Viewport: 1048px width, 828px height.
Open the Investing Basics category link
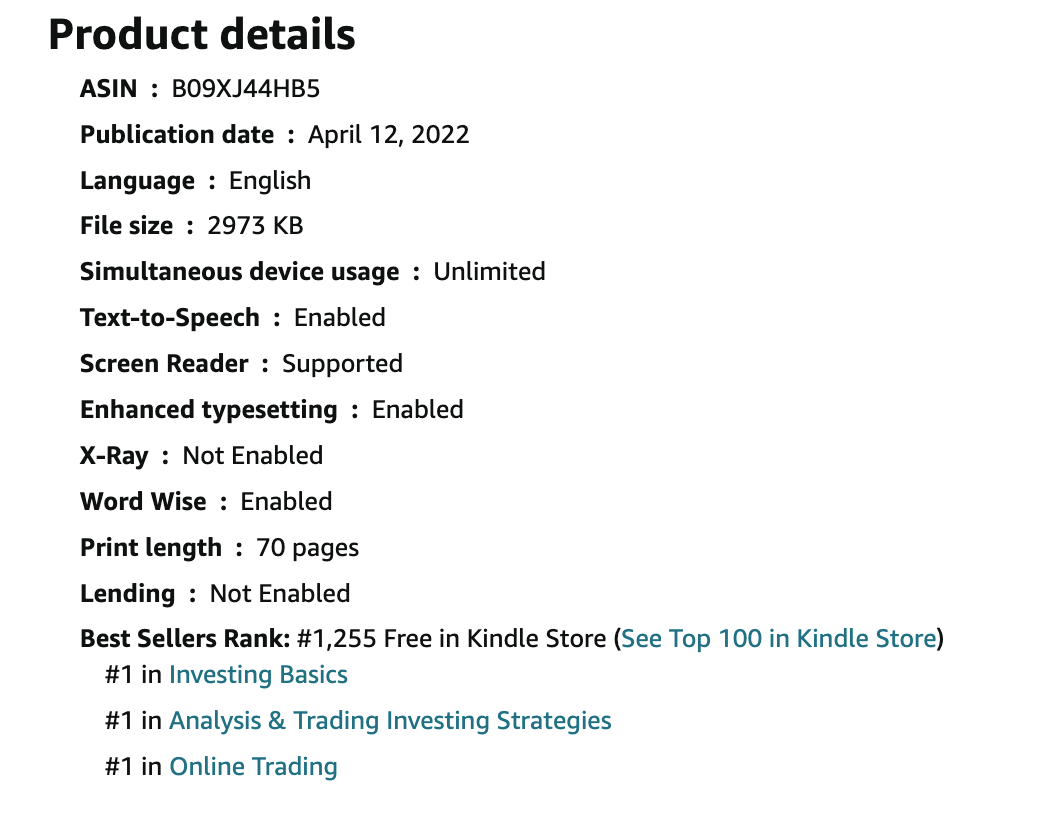point(258,675)
